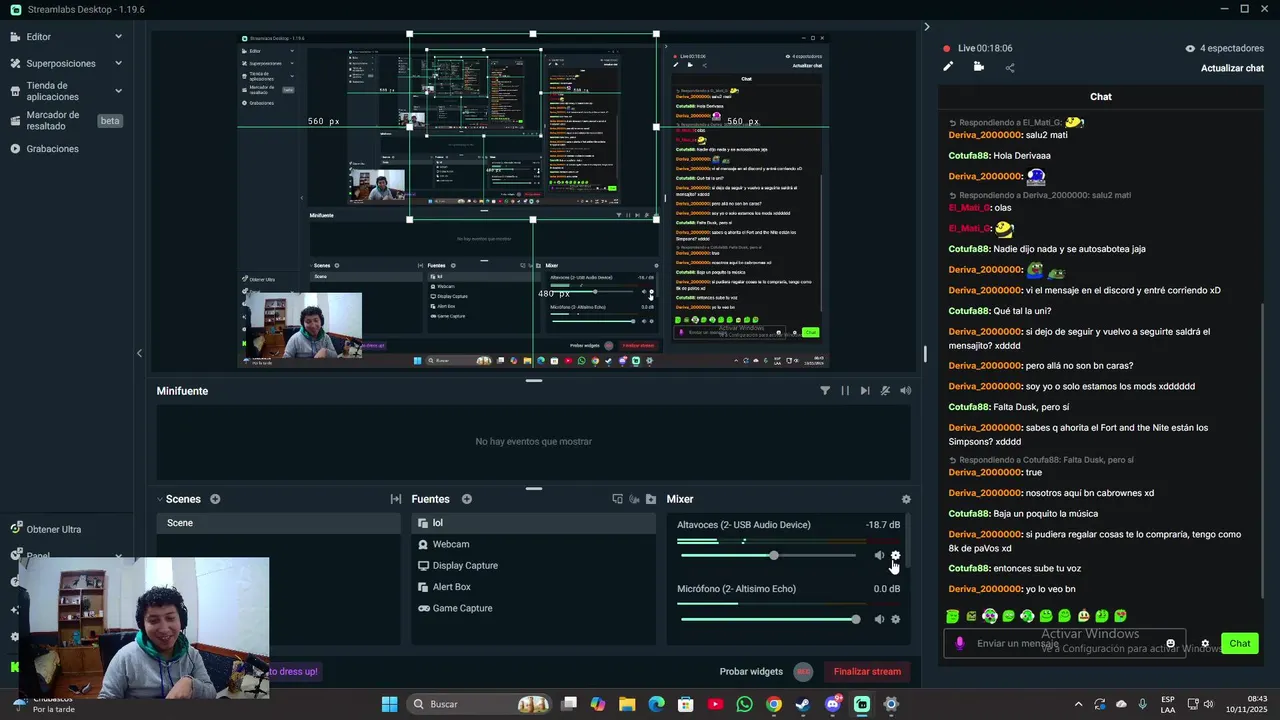Open the Micrófono source settings gear
The height and width of the screenshot is (720, 1280).
pyautogui.click(x=895, y=619)
